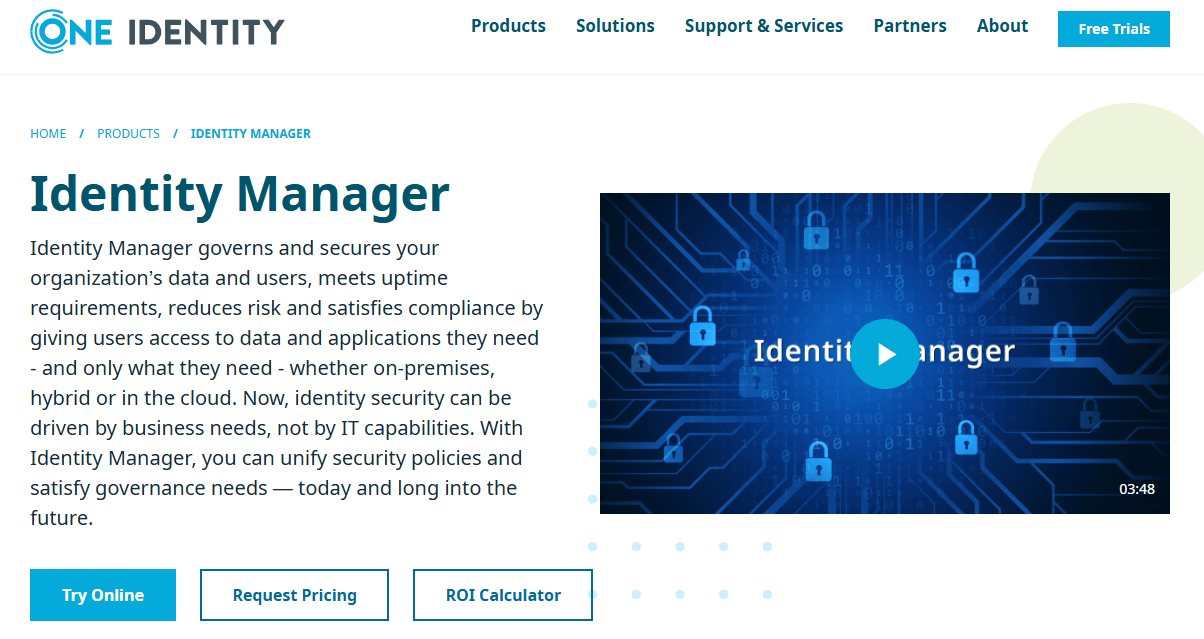Open the Support & Services menu
Viewport: 1204px width, 639px height.
[x=764, y=26]
